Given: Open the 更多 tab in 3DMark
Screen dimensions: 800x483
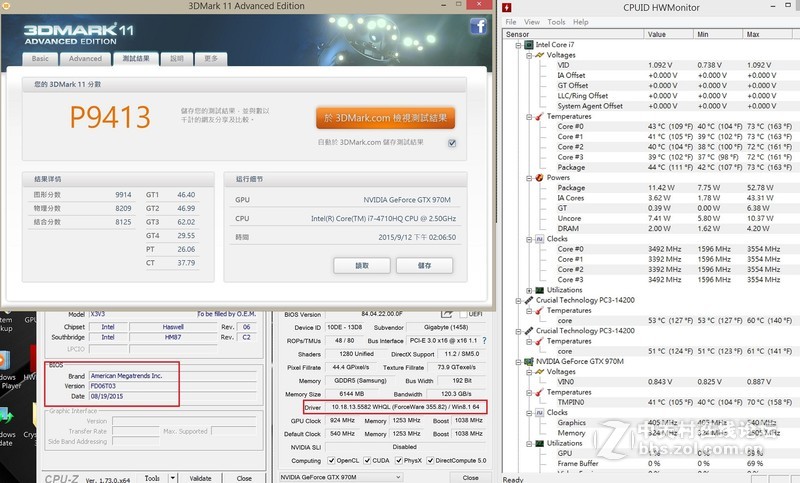Looking at the screenshot, I should tap(211, 59).
